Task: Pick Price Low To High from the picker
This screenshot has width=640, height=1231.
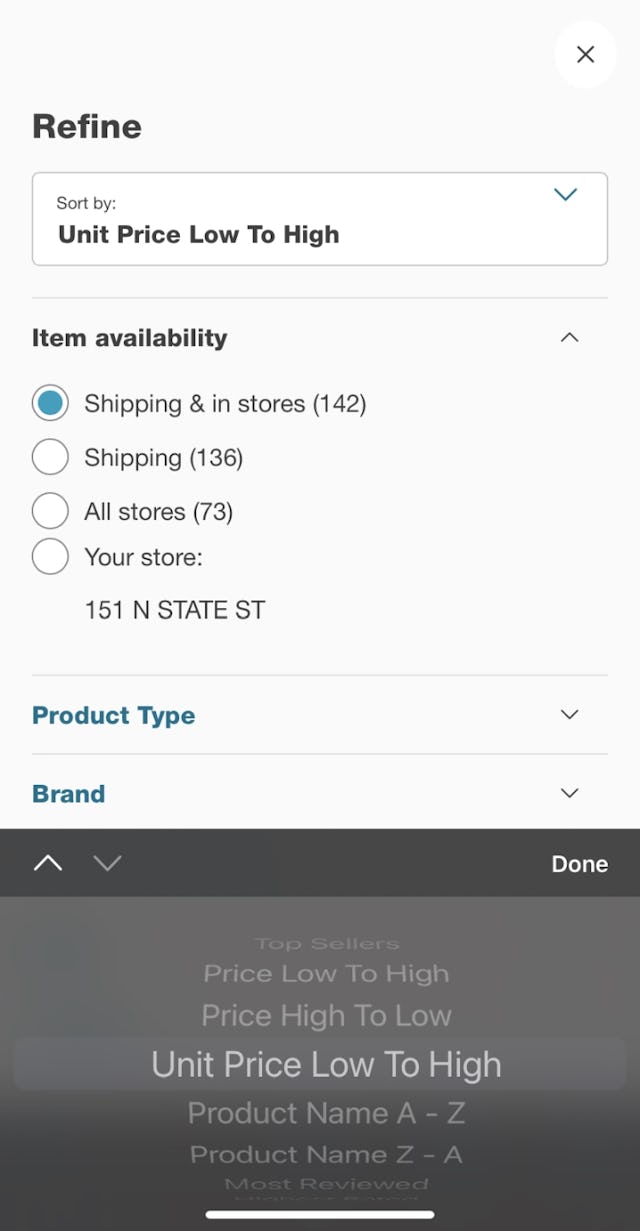Action: (326, 973)
